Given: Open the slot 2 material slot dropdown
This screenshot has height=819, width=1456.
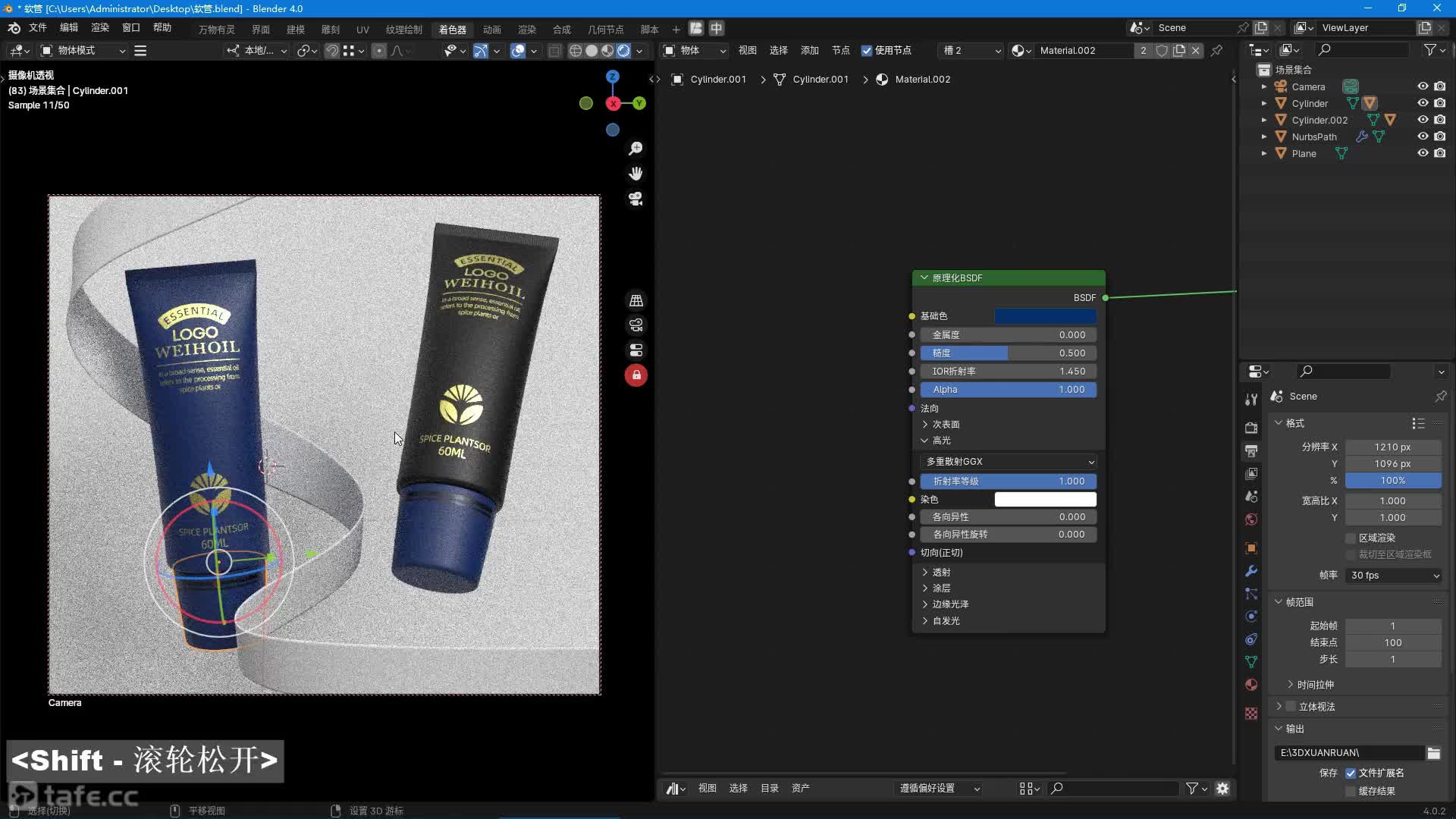Looking at the screenshot, I should (971, 51).
